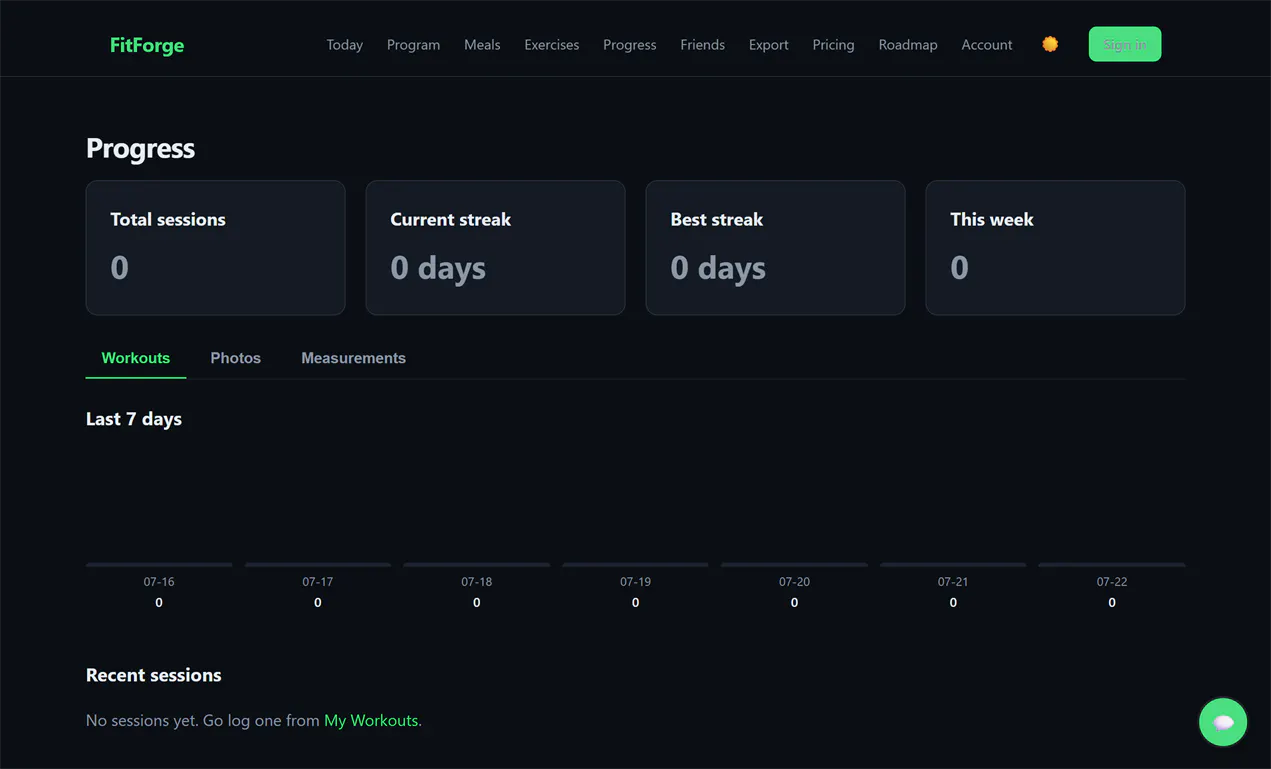Click the FitForge logo
1271x769 pixels.
coord(147,45)
